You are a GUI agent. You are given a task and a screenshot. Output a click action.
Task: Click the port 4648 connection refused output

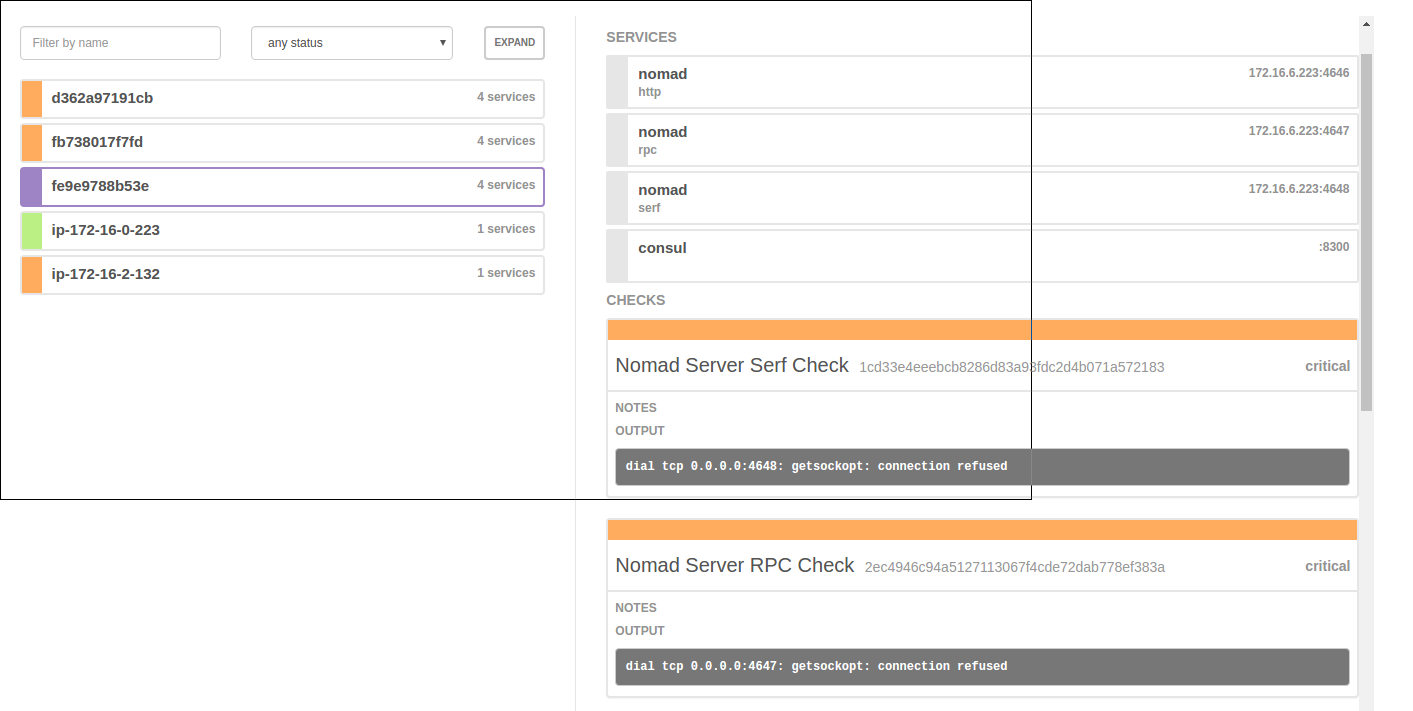click(x=982, y=467)
